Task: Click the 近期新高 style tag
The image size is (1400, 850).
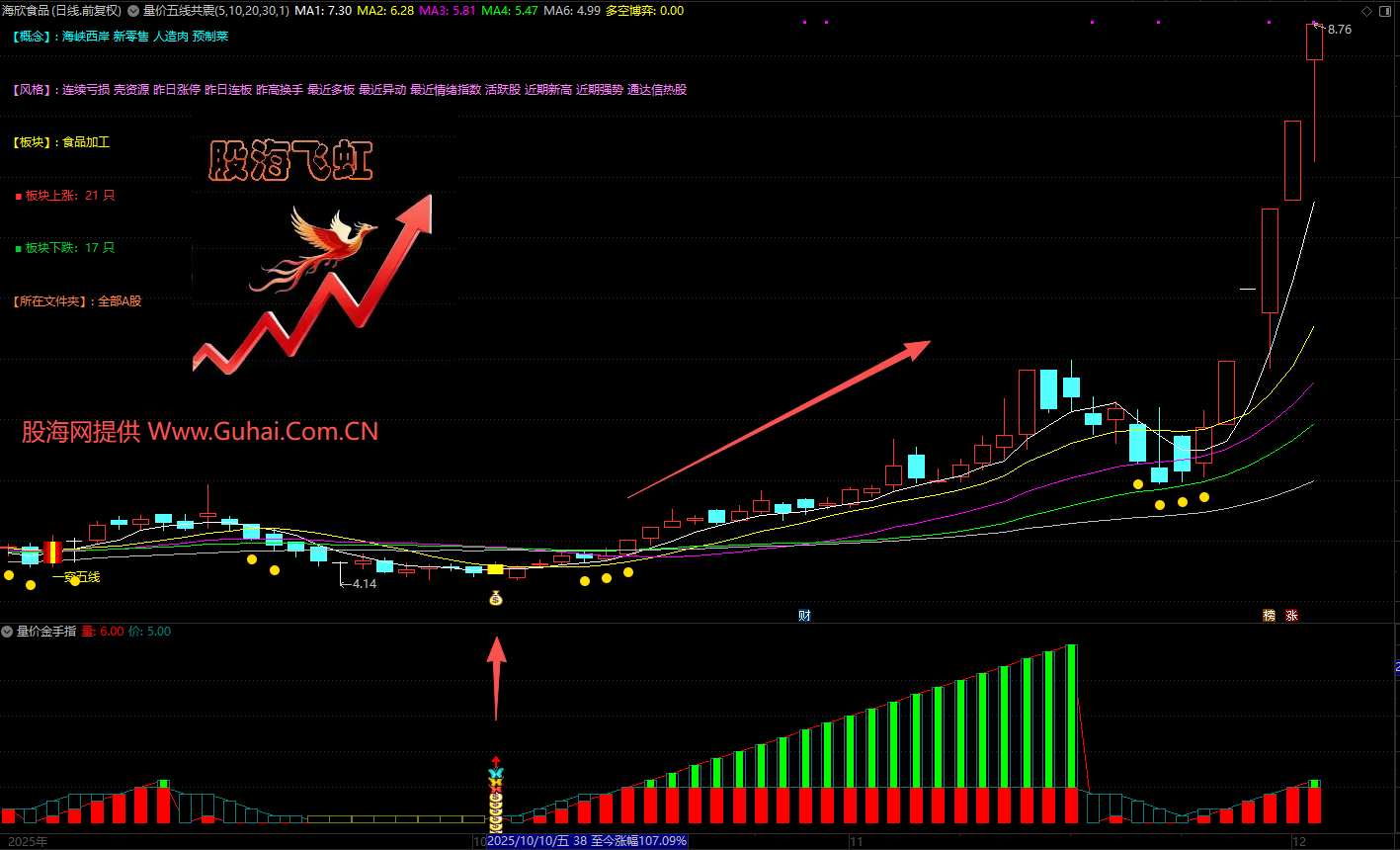Action: point(548,90)
